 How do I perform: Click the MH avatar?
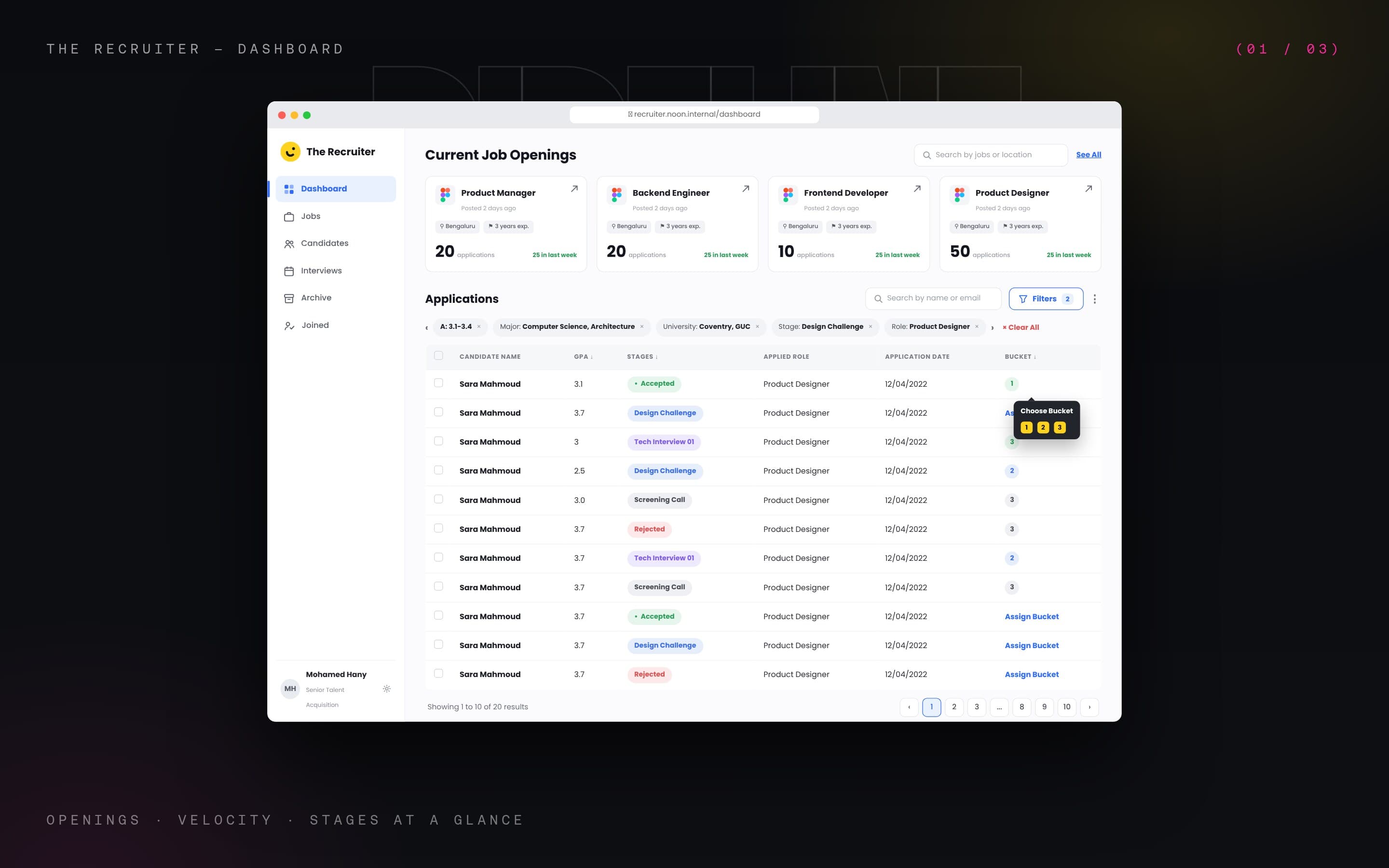[x=290, y=689]
